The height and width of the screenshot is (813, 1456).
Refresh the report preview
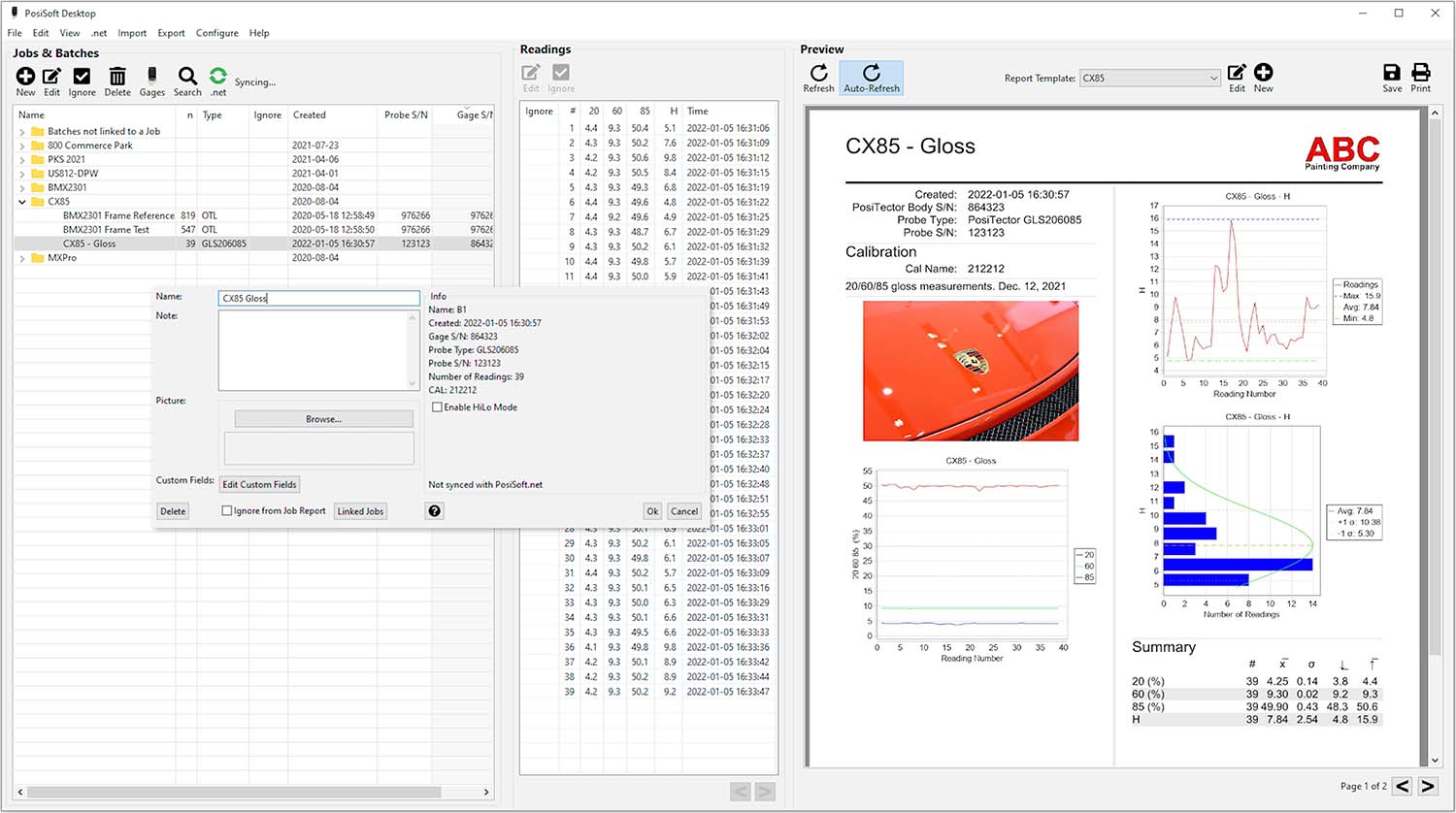pos(818,78)
